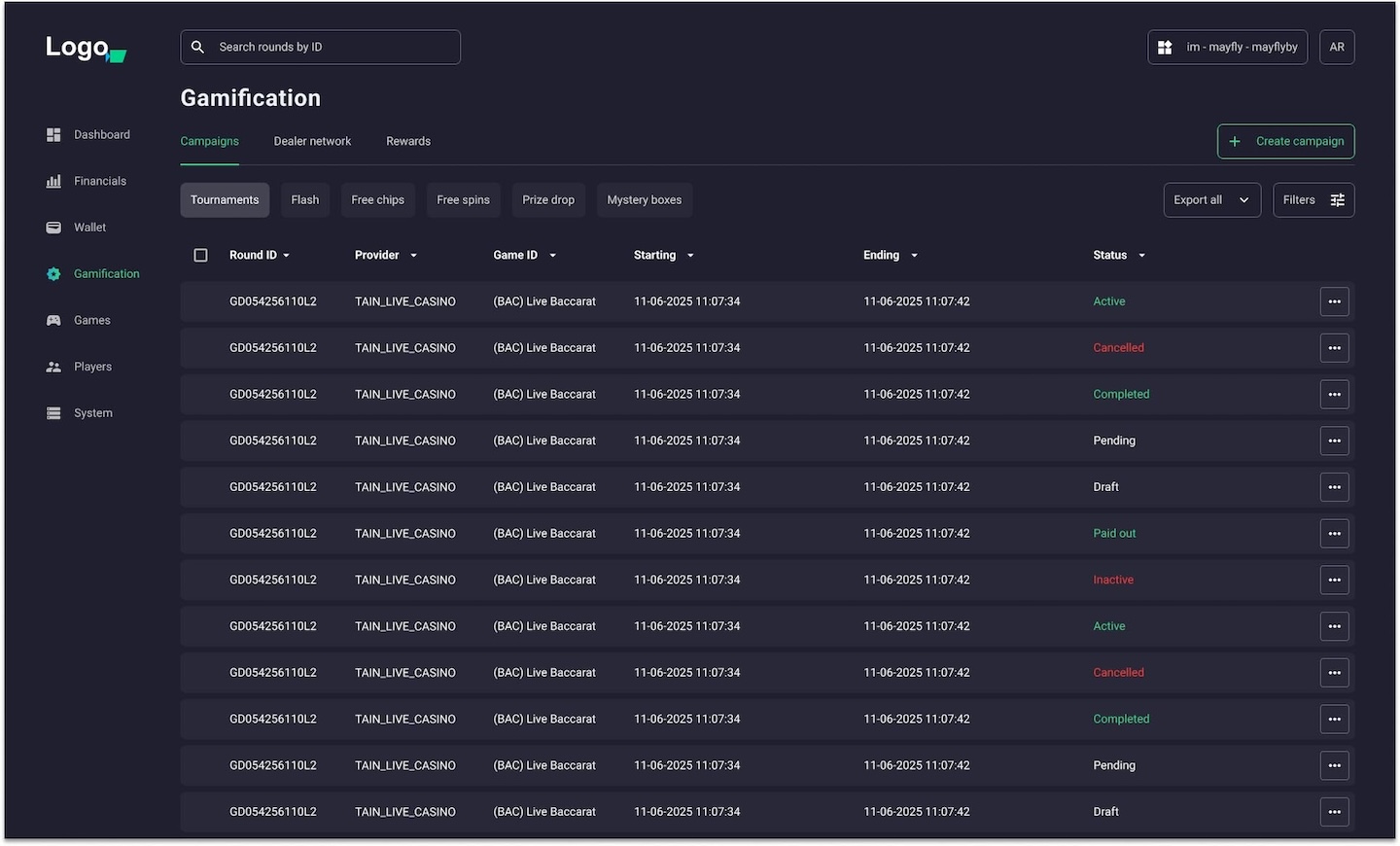Select the Mystery boxes campaign type
1400x846 pixels.
(644, 200)
